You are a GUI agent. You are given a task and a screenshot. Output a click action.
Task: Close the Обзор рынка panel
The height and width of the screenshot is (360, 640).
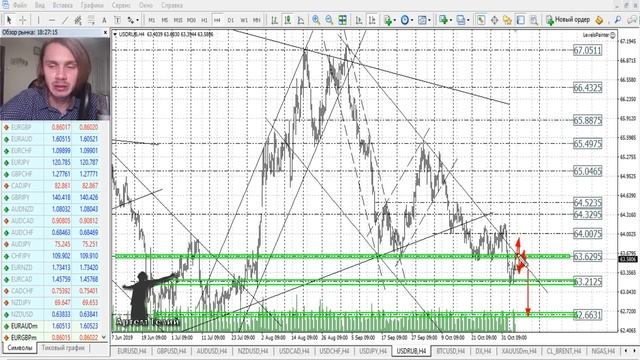[x=105, y=32]
